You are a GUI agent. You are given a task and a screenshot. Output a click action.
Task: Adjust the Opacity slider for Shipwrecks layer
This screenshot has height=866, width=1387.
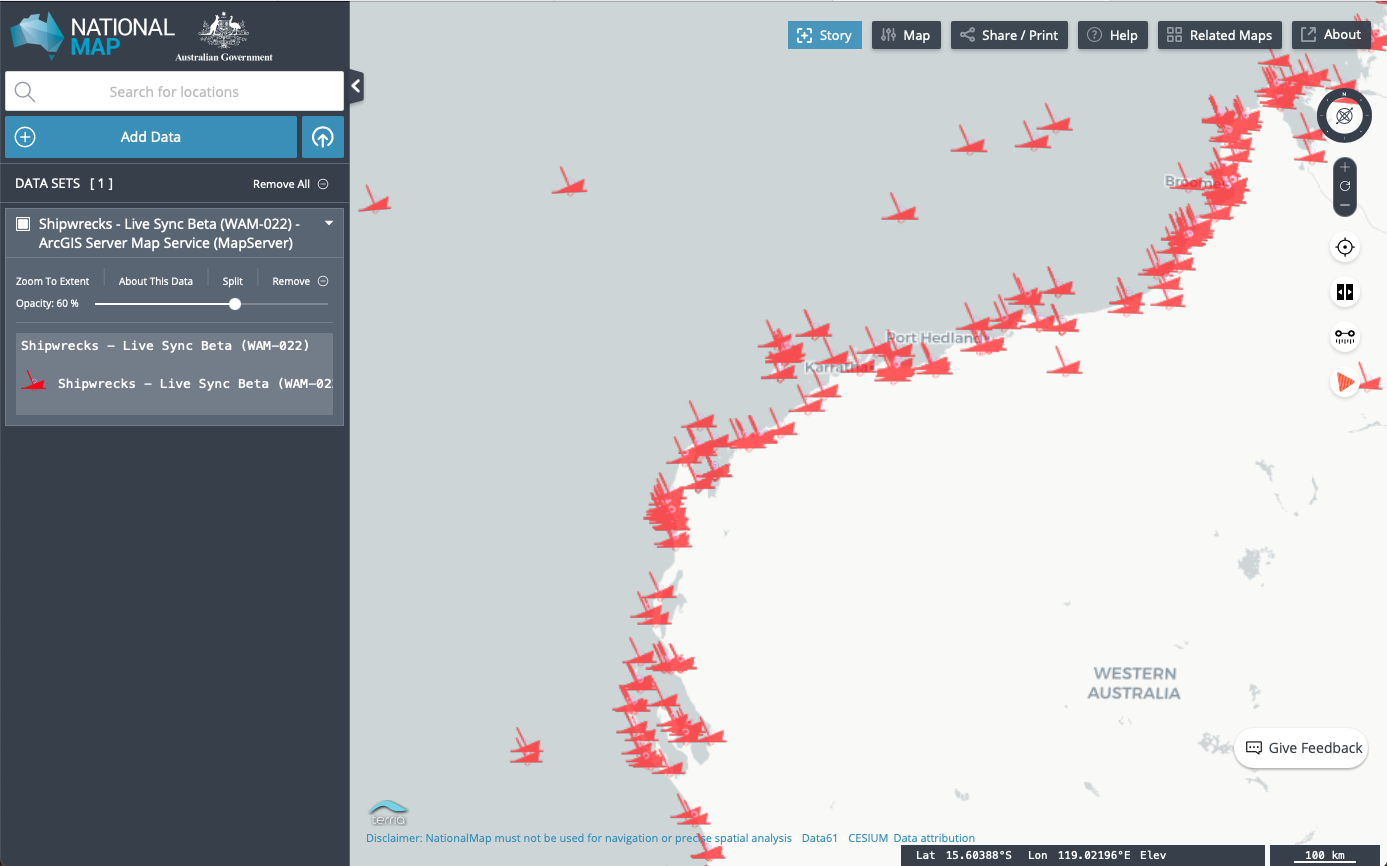tap(234, 304)
